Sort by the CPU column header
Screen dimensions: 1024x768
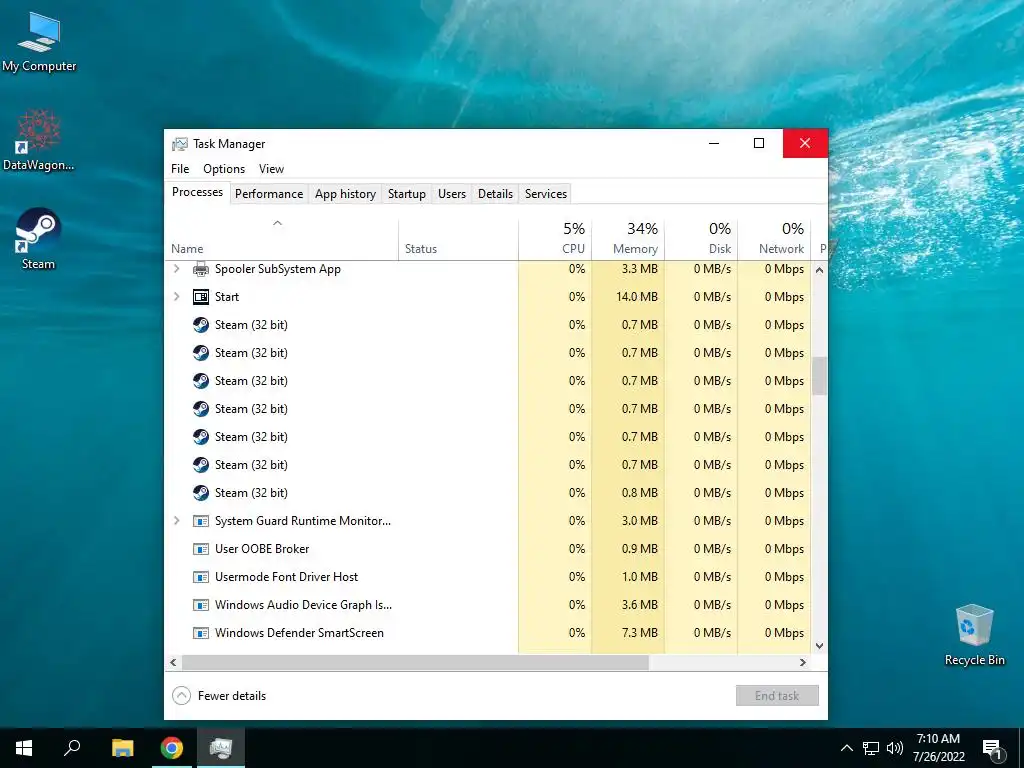tap(555, 239)
